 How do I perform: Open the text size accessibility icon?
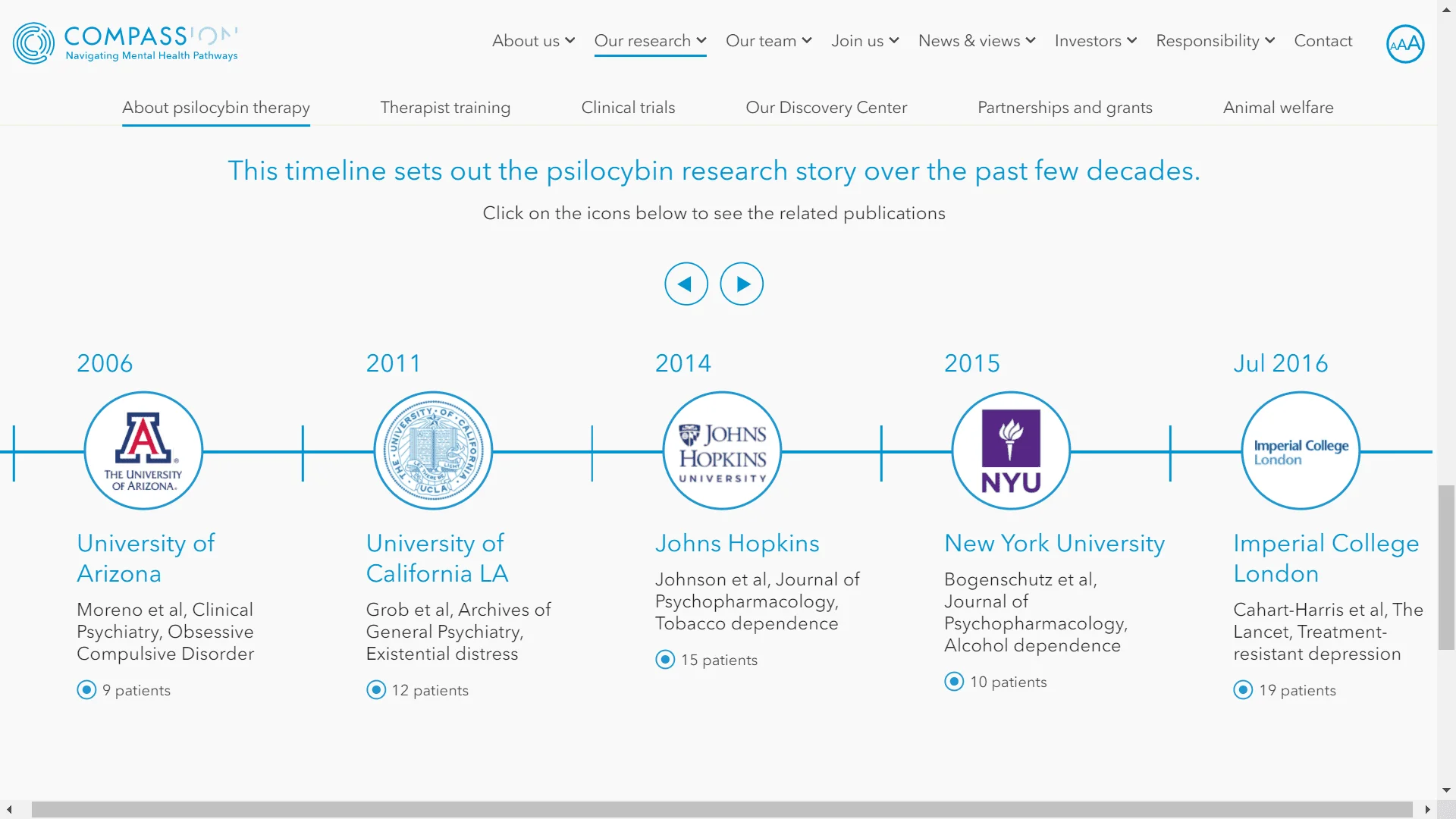1405,44
